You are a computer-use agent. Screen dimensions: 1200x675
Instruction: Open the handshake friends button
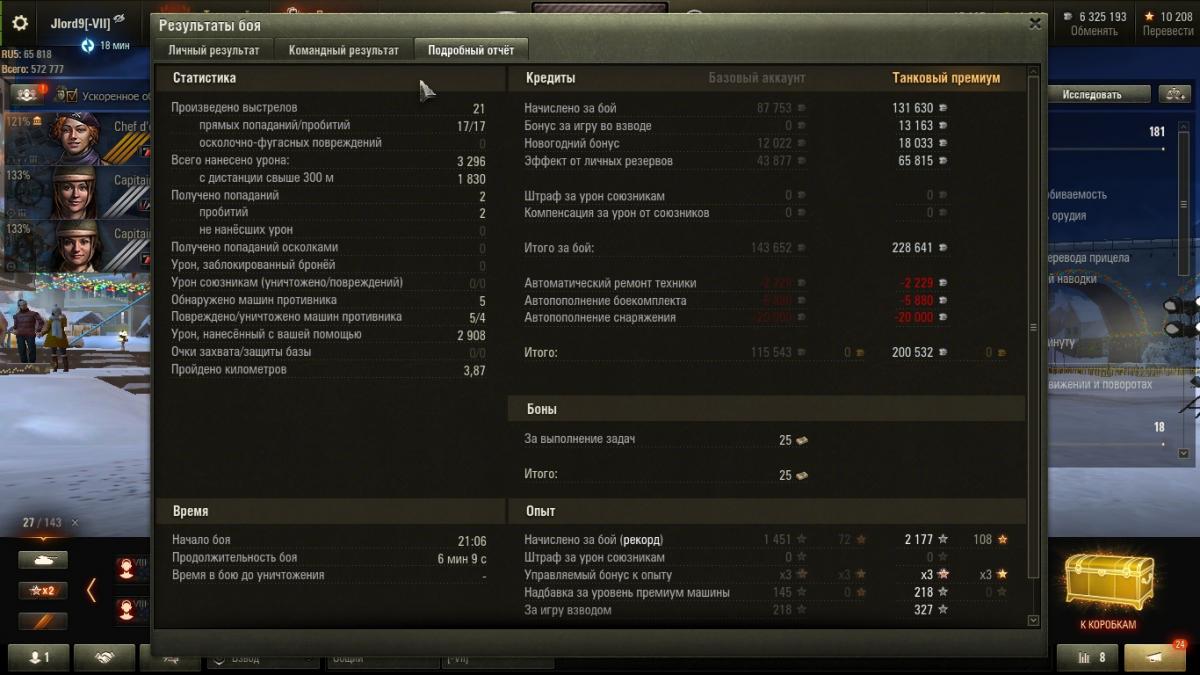[102, 657]
